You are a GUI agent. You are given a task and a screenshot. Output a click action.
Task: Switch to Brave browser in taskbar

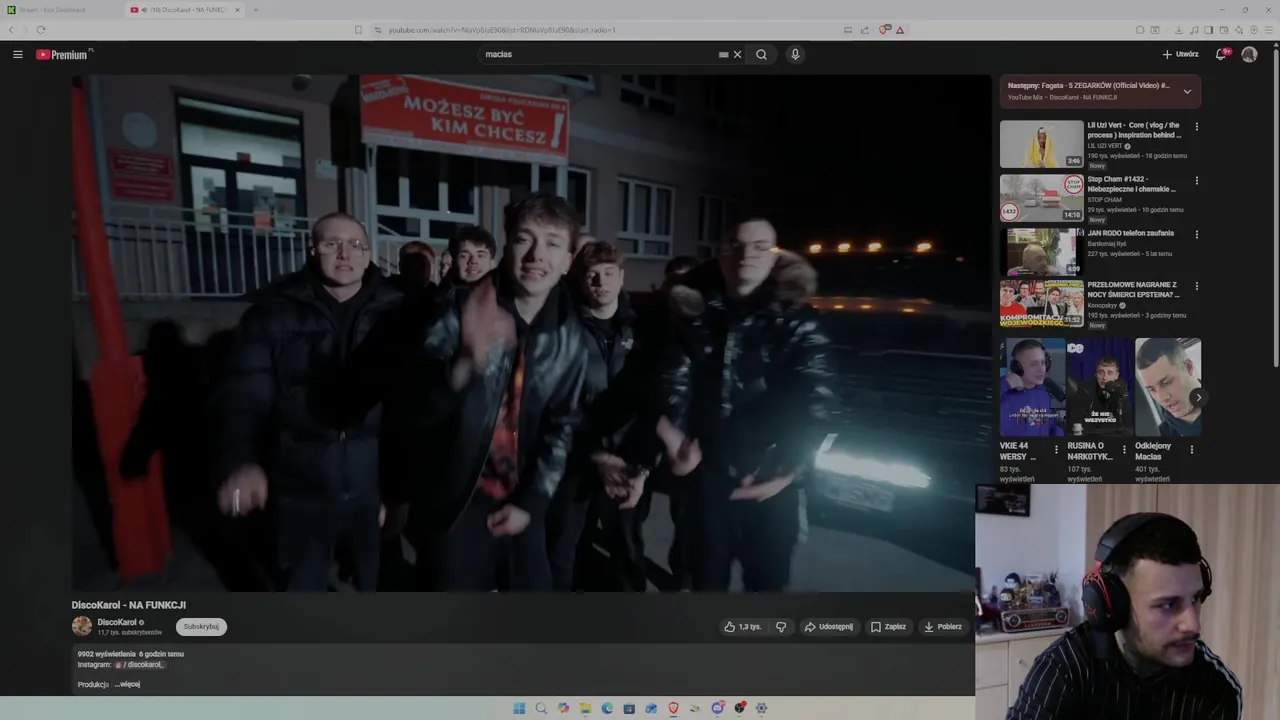(673, 708)
